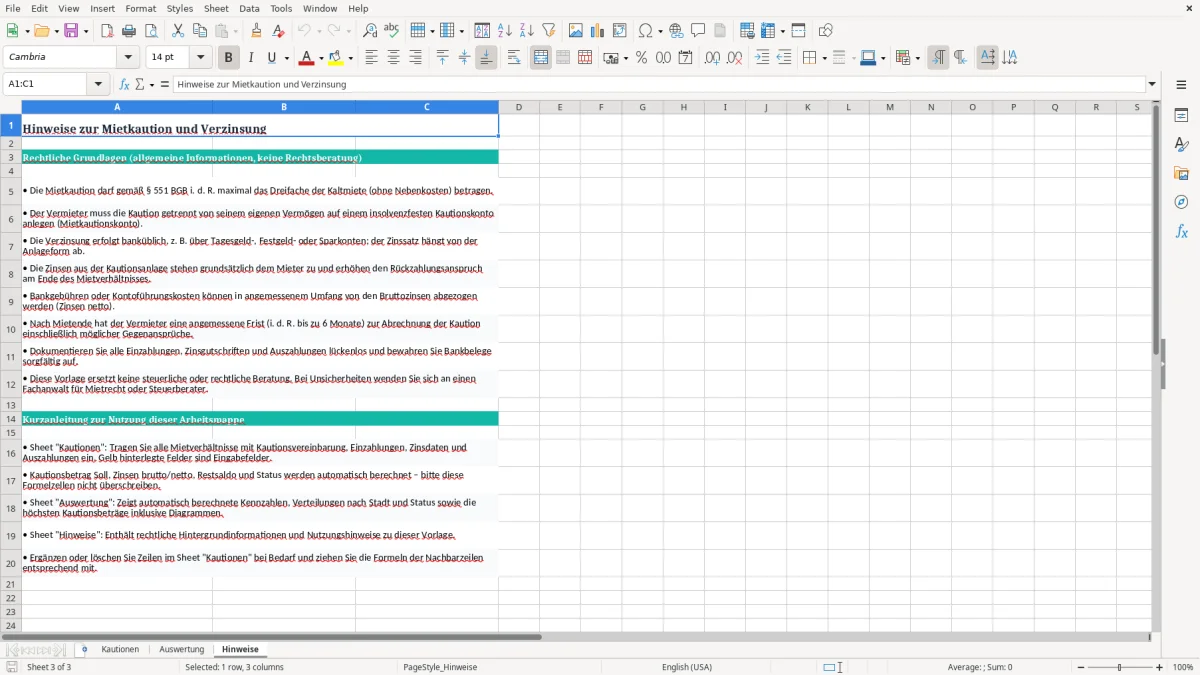Export directly as PDF
Screen dimensions: 1200x675
pyautogui.click(x=107, y=31)
